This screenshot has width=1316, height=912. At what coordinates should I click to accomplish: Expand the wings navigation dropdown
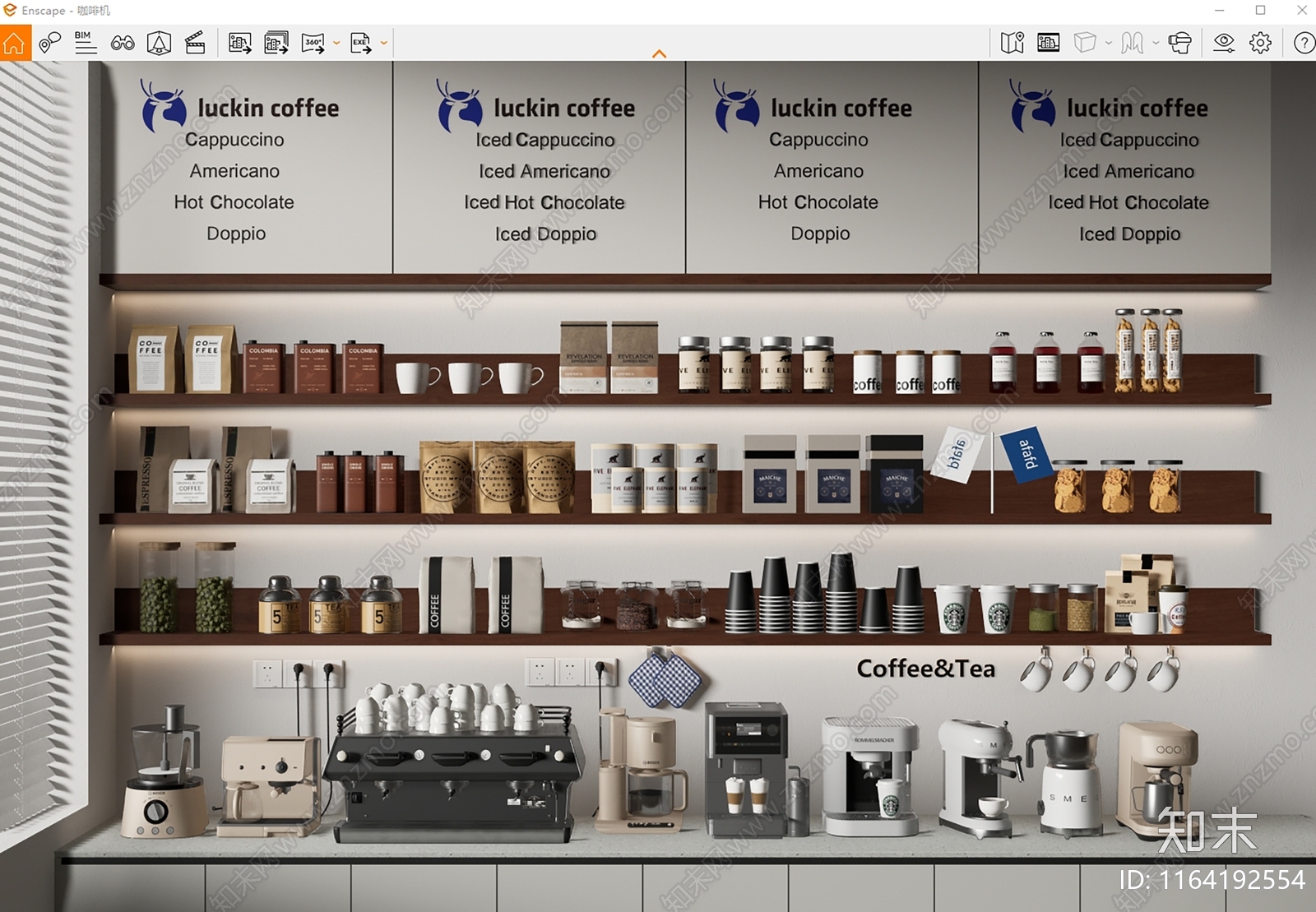click(1156, 43)
